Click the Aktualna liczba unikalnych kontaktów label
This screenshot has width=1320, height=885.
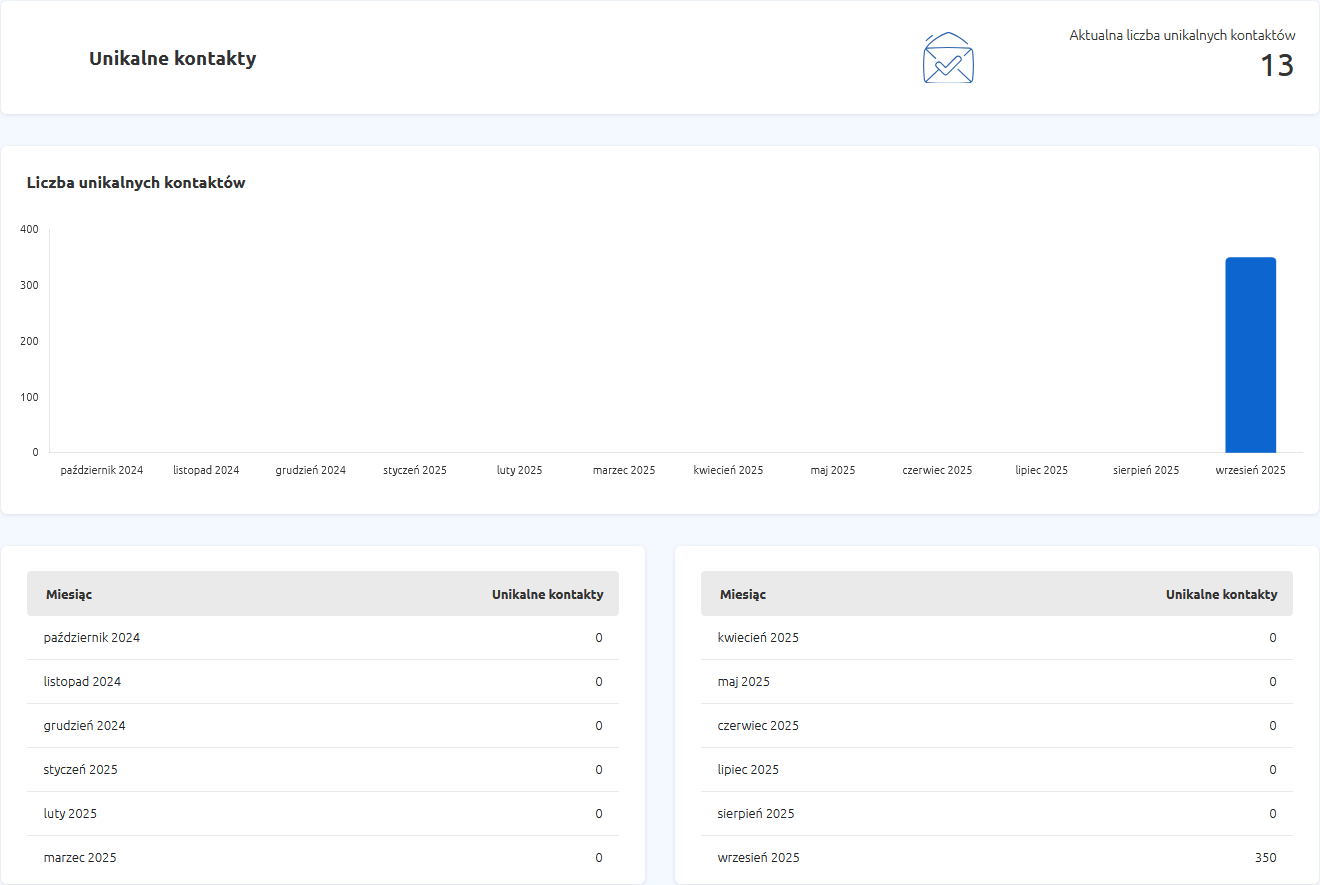click(1182, 35)
